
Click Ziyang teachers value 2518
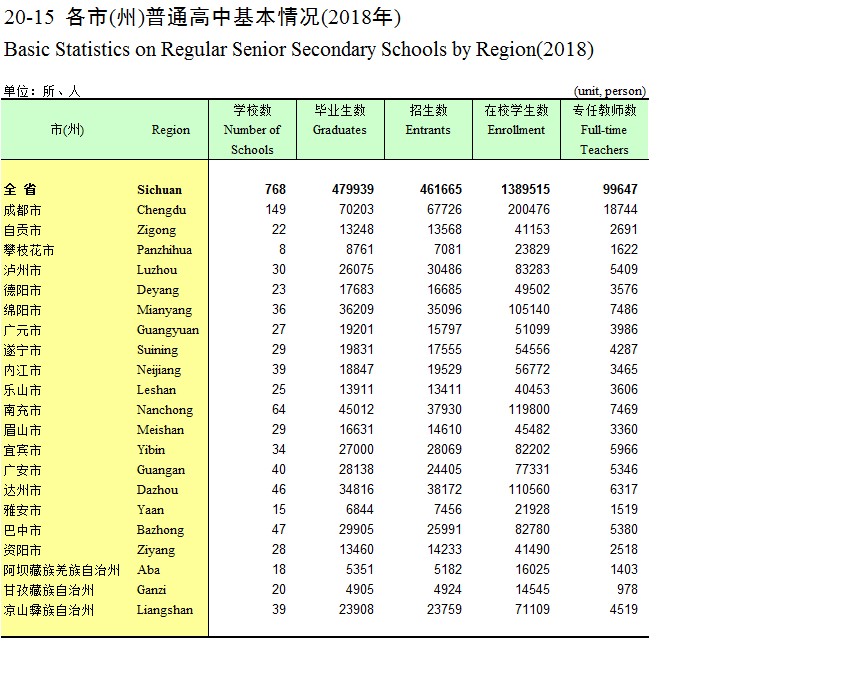(x=624, y=549)
